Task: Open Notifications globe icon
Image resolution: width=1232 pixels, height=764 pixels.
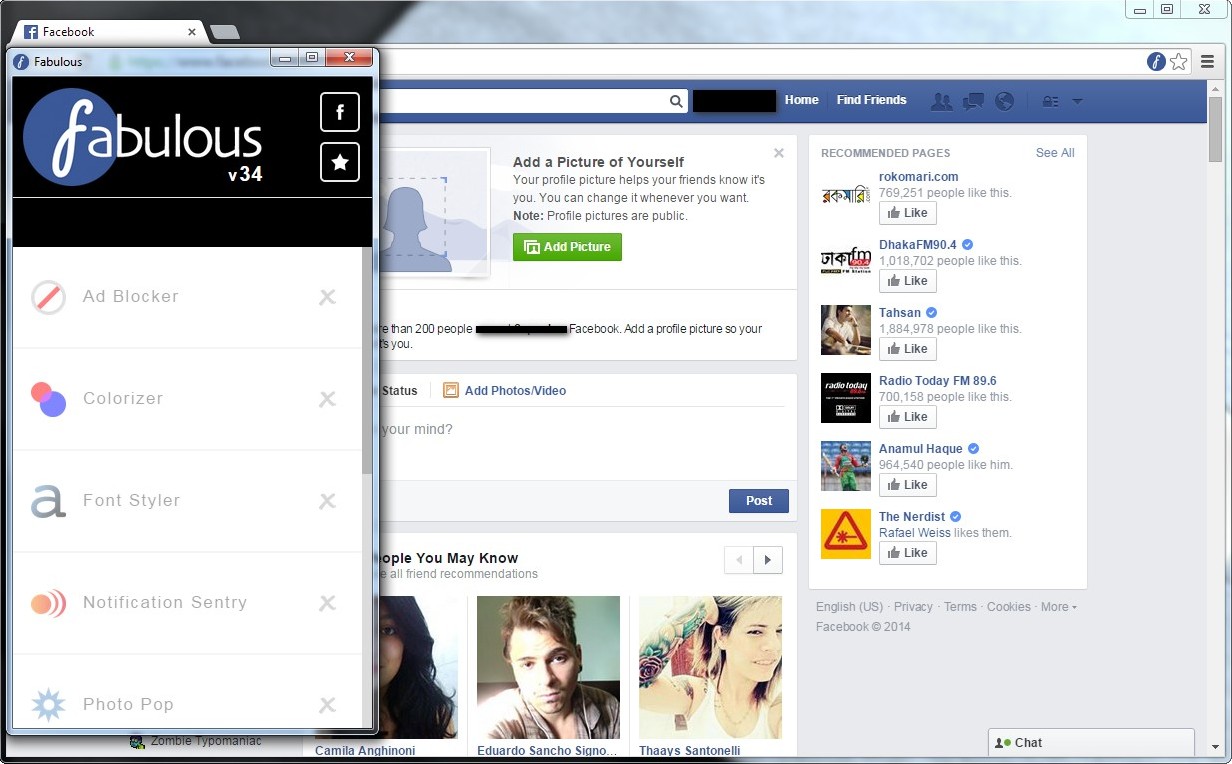Action: pyautogui.click(x=1004, y=101)
